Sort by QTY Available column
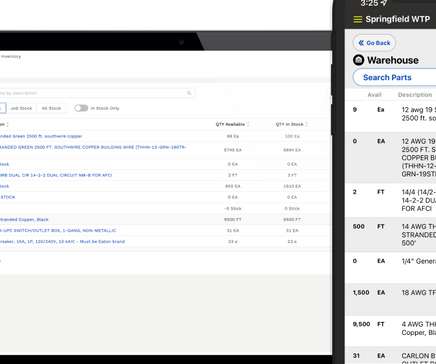Viewport: 436px width, 364px height. pyautogui.click(x=232, y=124)
